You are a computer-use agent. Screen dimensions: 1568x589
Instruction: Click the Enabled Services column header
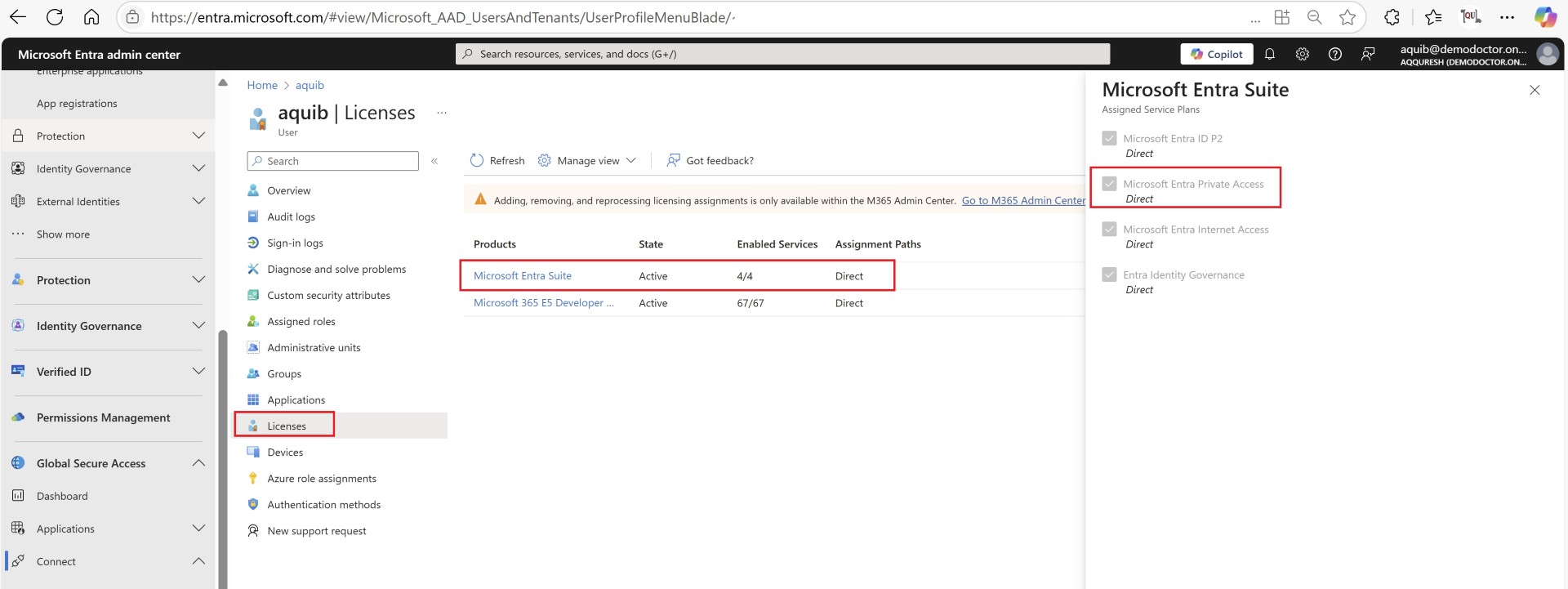pos(777,244)
